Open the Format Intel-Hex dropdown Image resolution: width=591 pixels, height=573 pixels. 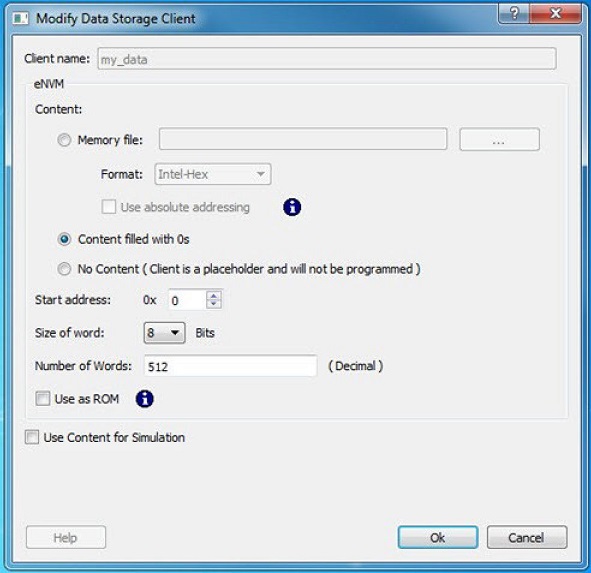[x=213, y=174]
